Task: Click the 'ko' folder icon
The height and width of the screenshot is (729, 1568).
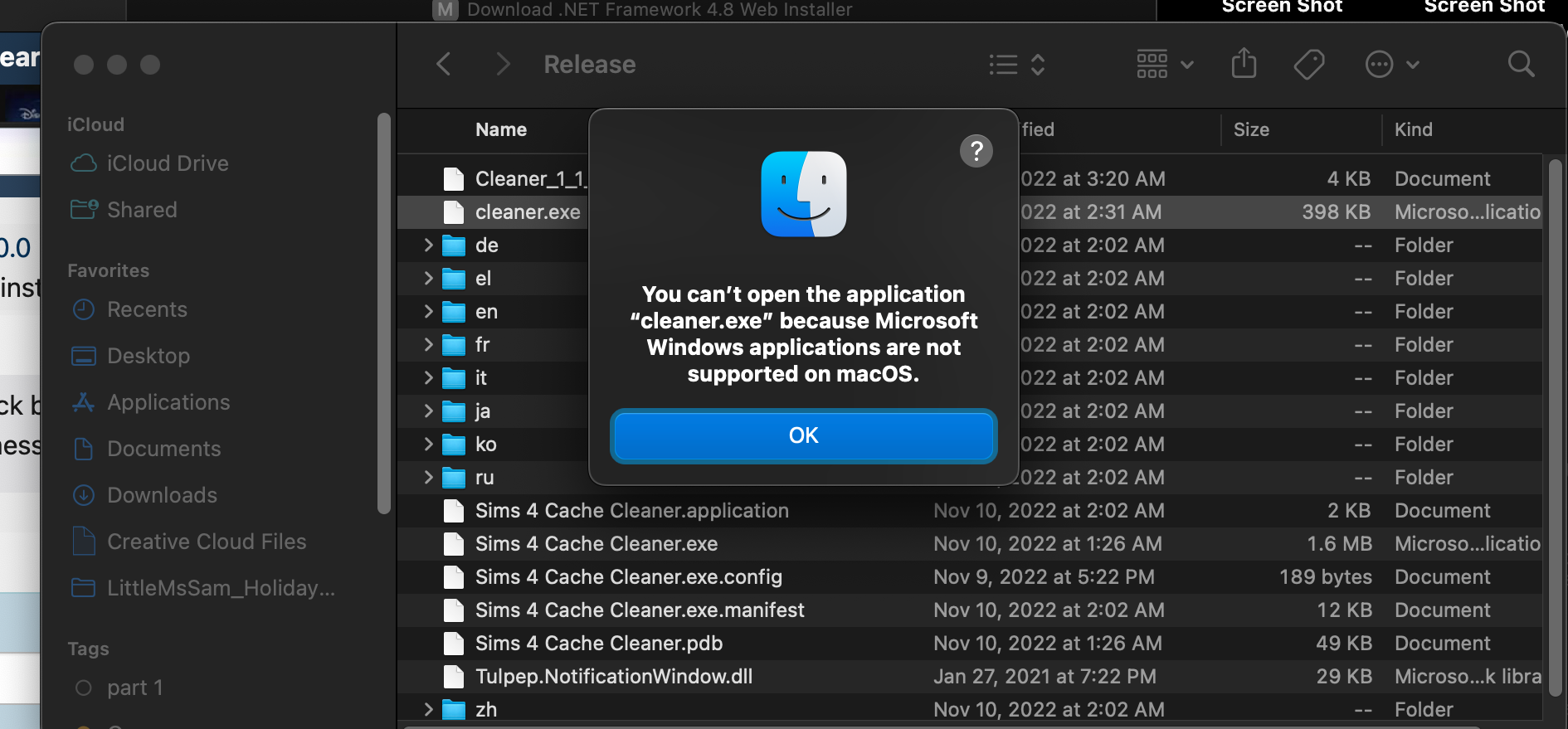Action: [x=454, y=445]
